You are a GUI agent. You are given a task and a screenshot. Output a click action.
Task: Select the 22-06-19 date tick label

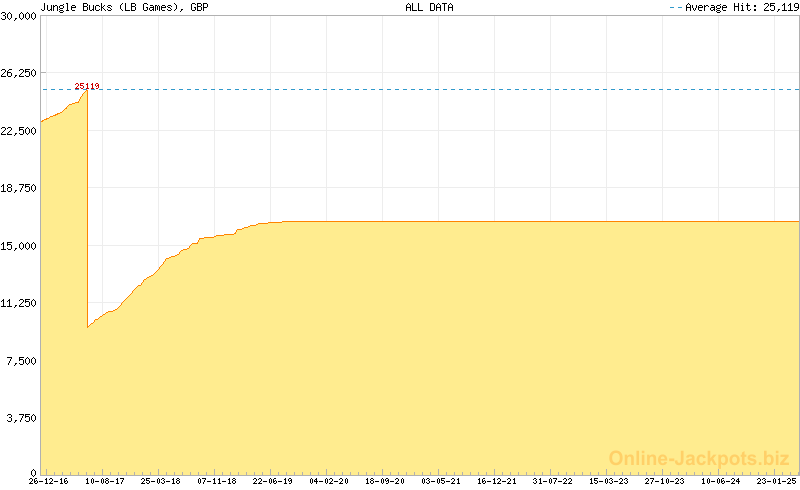273,482
